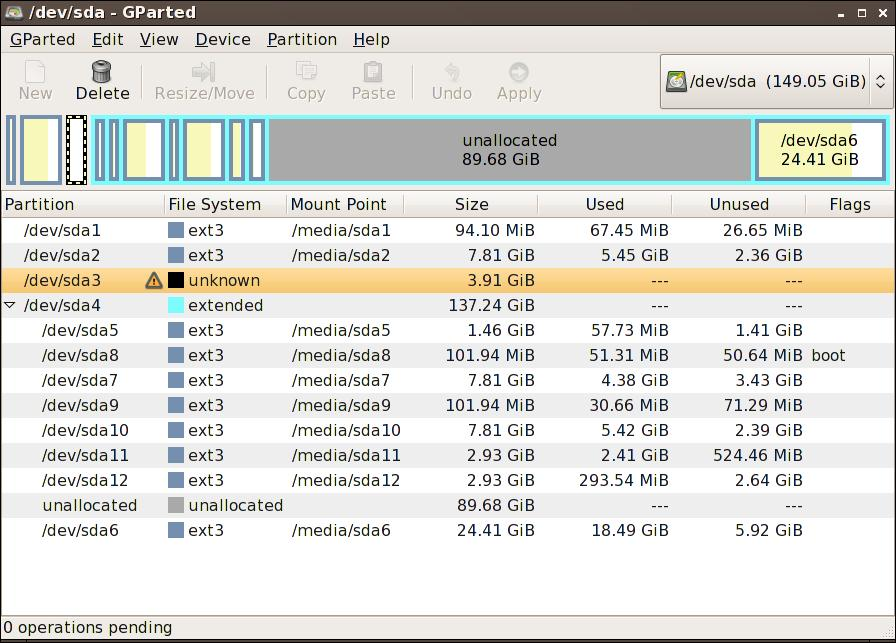Open the Partition menu
This screenshot has height=643, width=896.
point(301,39)
